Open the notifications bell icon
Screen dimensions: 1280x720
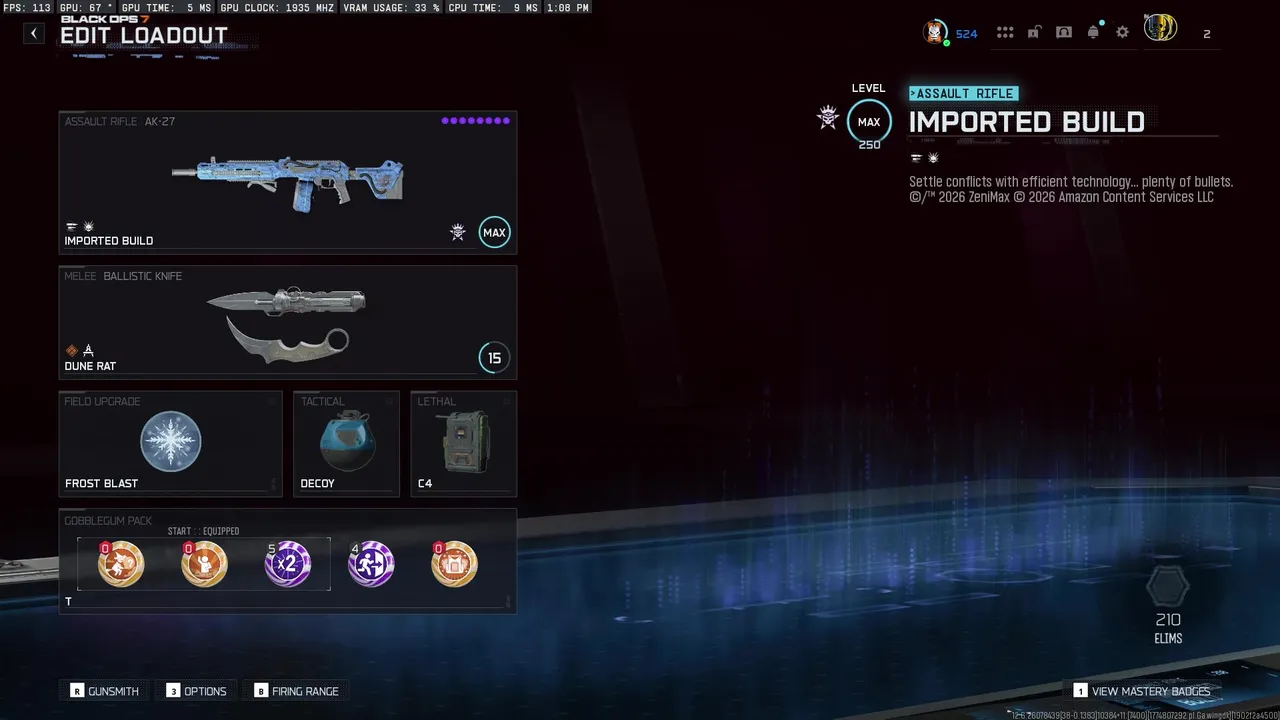[x=1093, y=33]
